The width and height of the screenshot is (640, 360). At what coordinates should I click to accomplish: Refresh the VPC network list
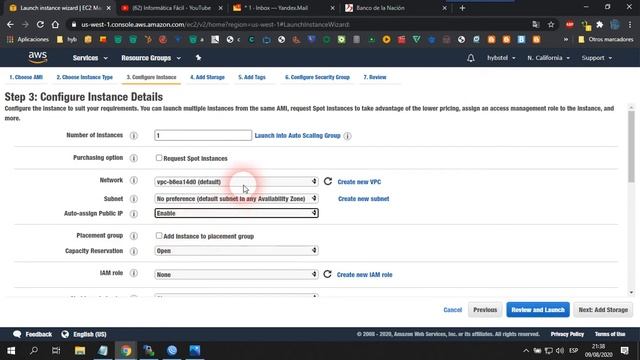pyautogui.click(x=328, y=181)
